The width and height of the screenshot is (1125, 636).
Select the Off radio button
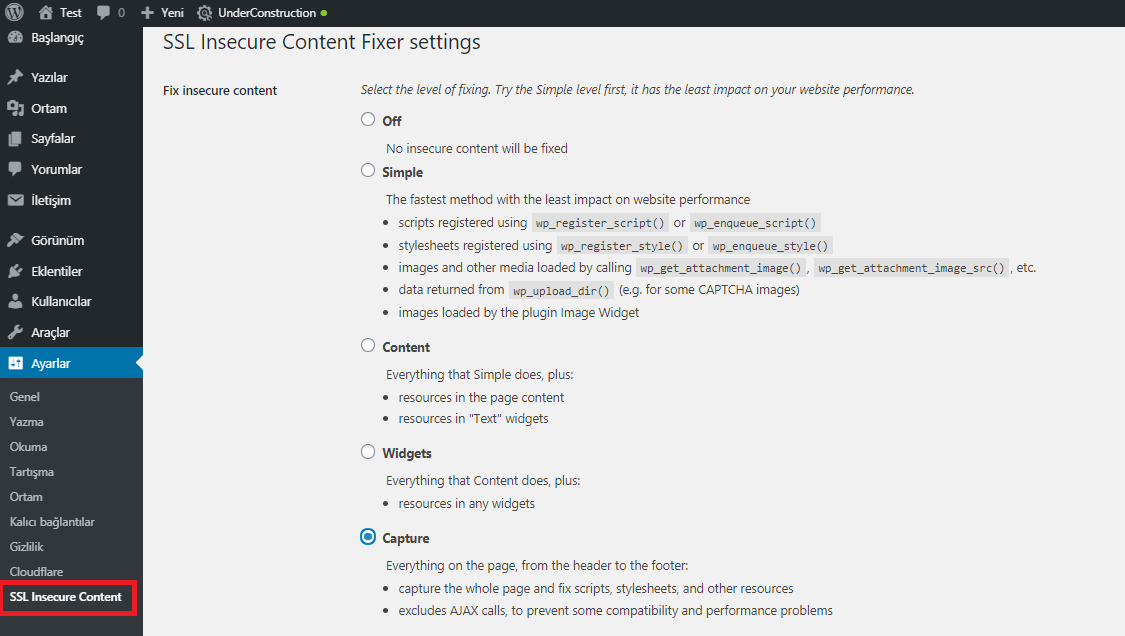click(368, 119)
